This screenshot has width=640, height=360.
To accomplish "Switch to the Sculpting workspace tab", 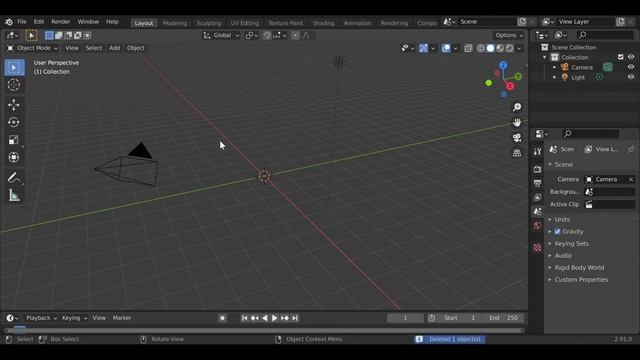I will [x=209, y=23].
